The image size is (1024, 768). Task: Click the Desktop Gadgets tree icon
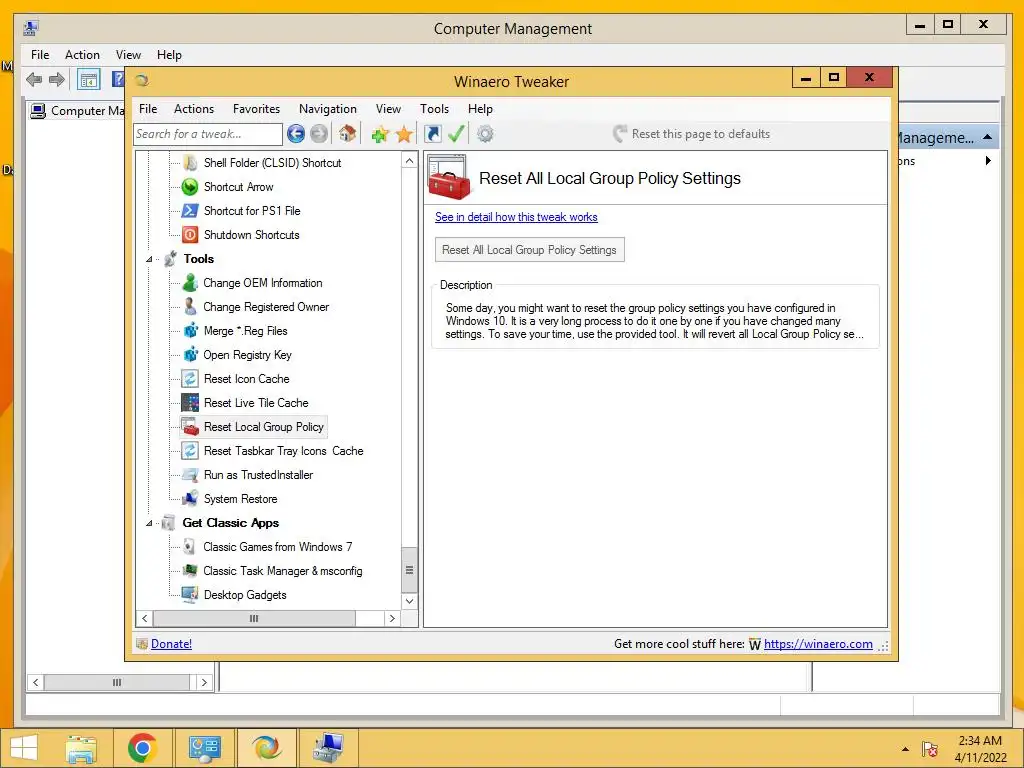[x=190, y=594]
